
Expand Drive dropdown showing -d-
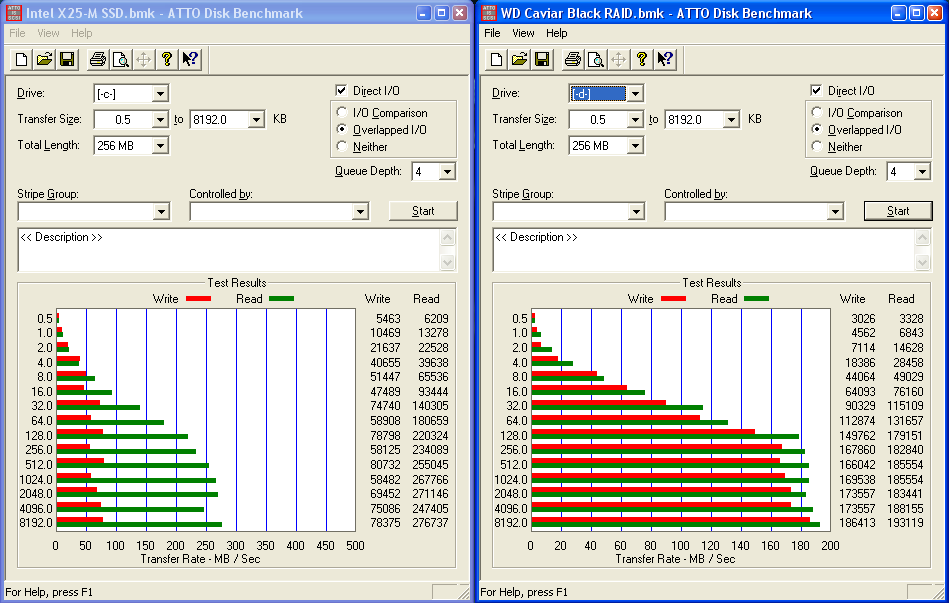pos(635,93)
